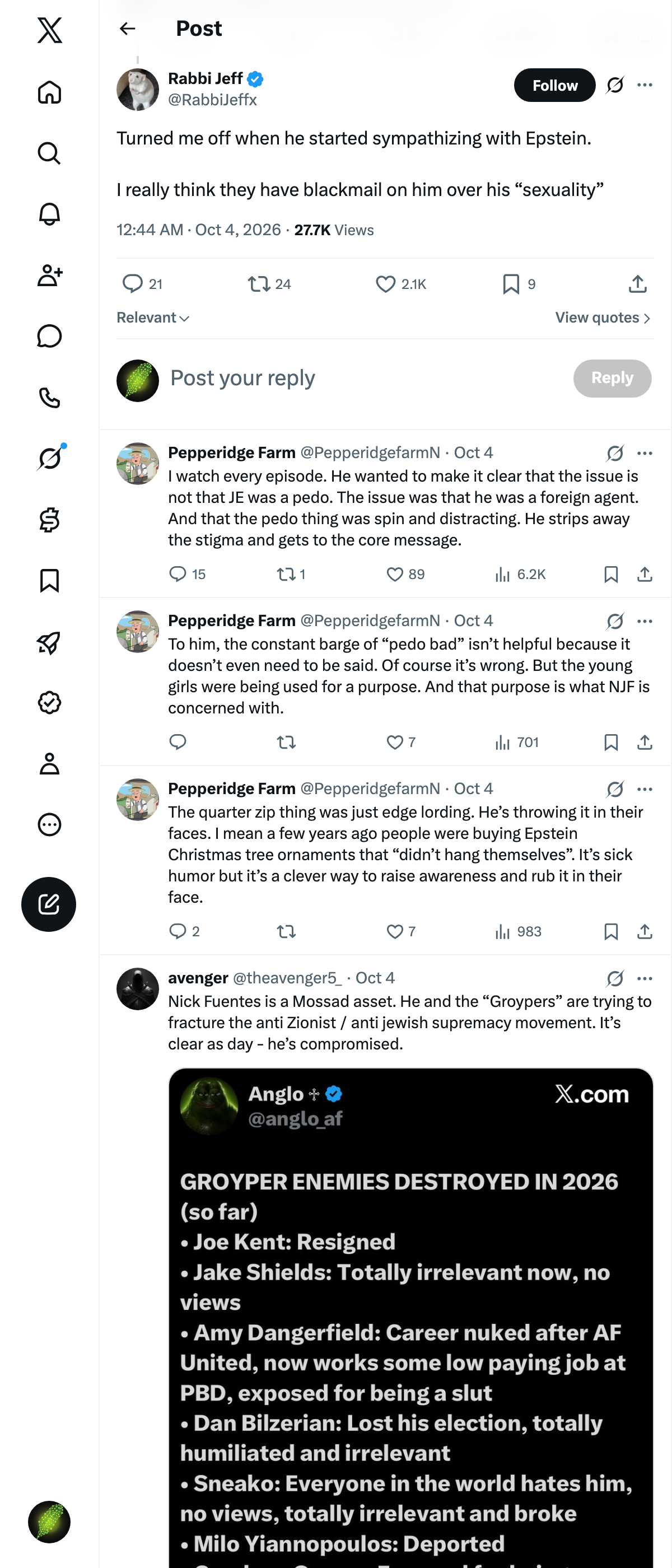672x1568 pixels.
Task: Like Rabbi Jeff's post with 2.1K likes
Action: pos(401,284)
